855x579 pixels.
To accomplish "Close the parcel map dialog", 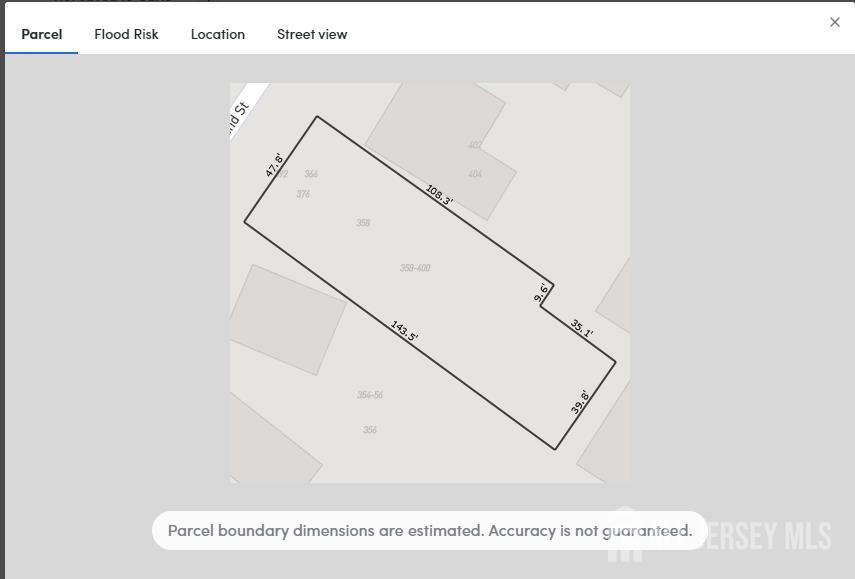I will 835,22.
